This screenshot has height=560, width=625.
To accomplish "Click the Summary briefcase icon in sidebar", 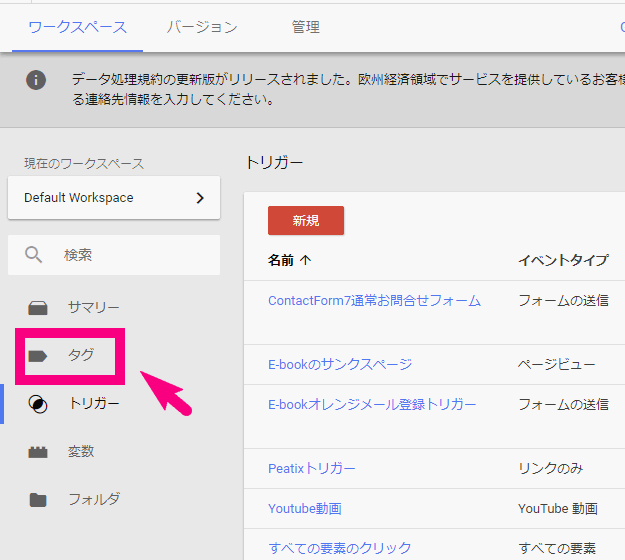I will 38,308.
